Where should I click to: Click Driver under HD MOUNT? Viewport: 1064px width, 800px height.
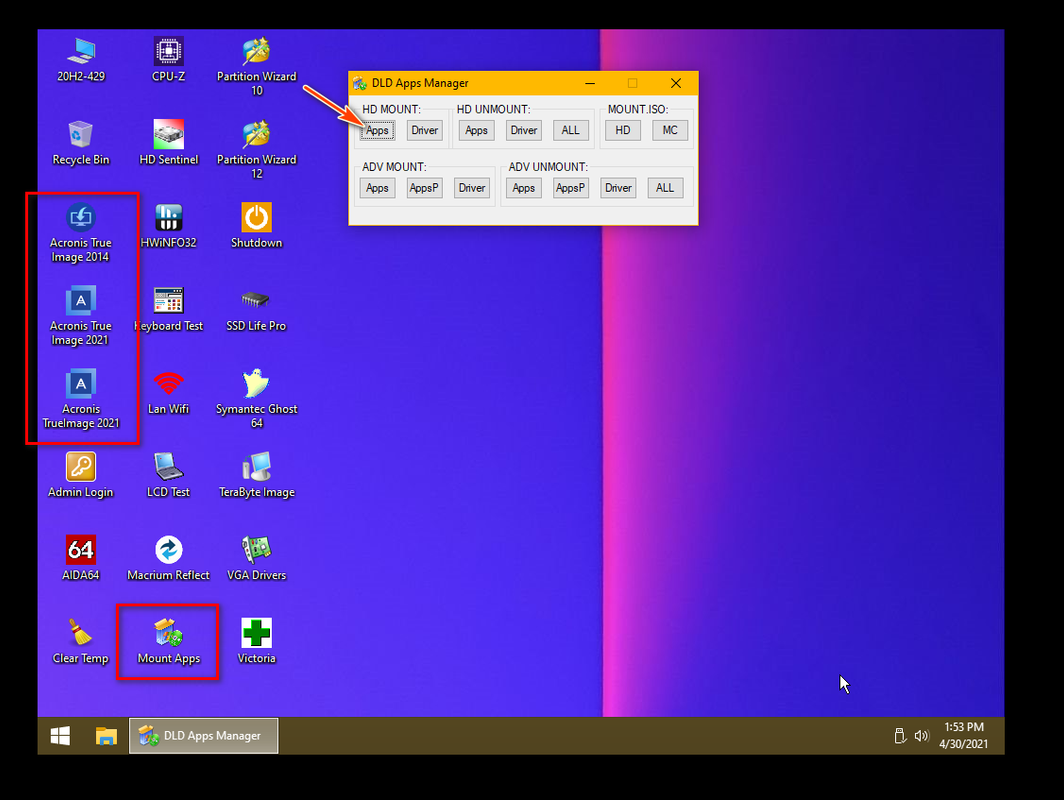tap(425, 130)
